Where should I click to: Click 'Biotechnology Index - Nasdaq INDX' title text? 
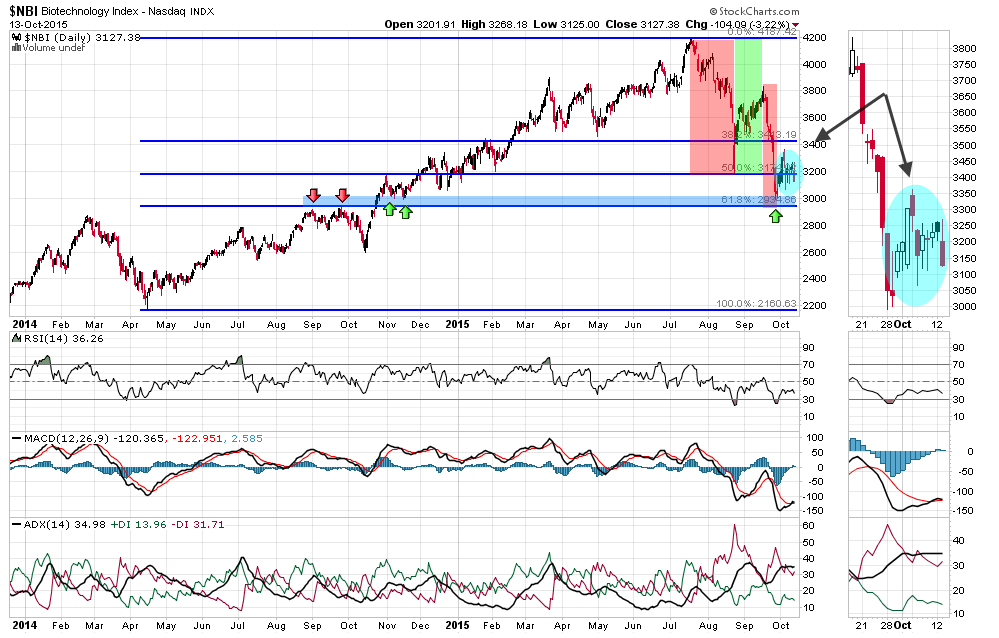coord(127,11)
